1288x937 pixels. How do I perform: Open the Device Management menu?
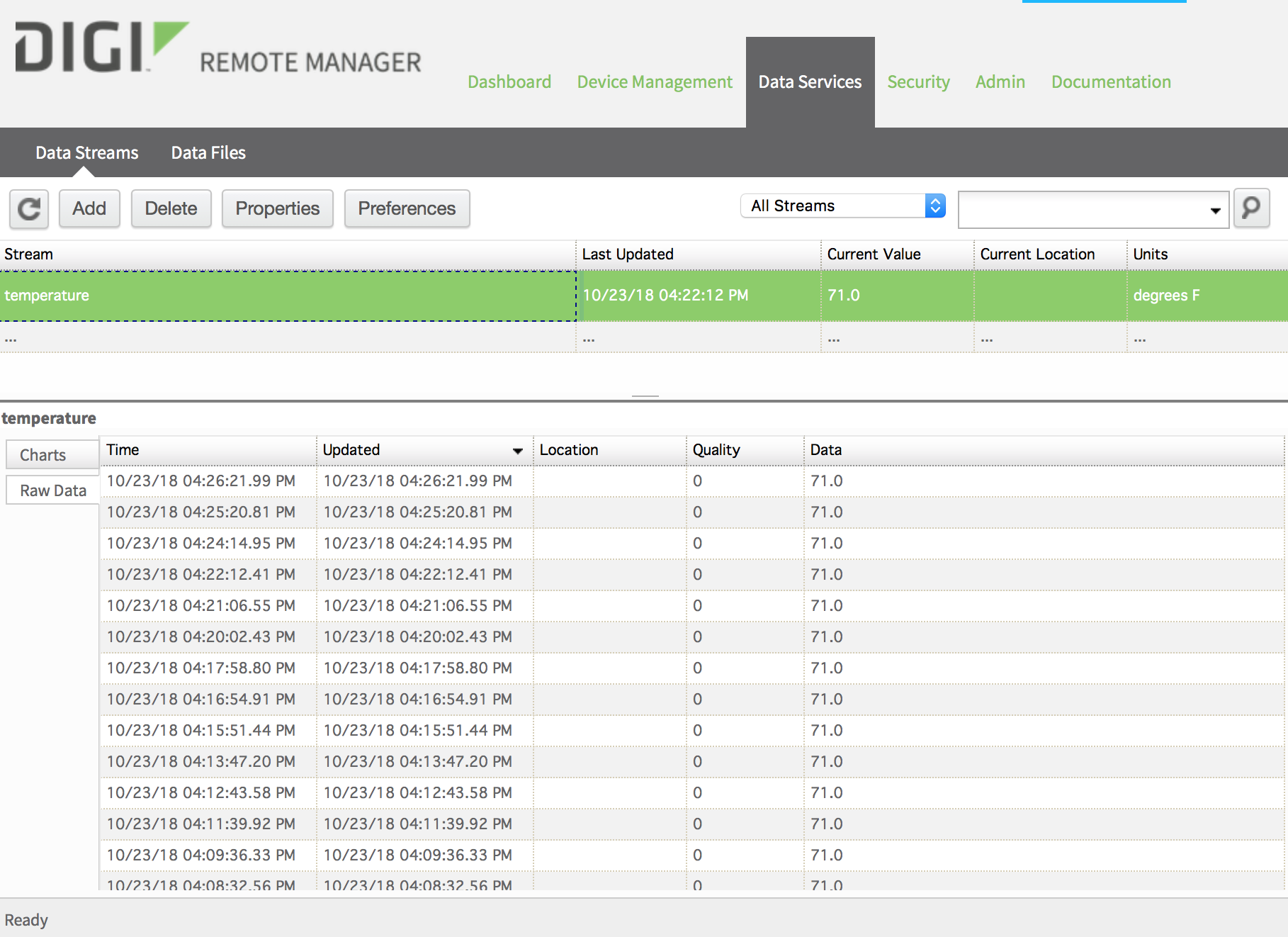click(x=655, y=82)
